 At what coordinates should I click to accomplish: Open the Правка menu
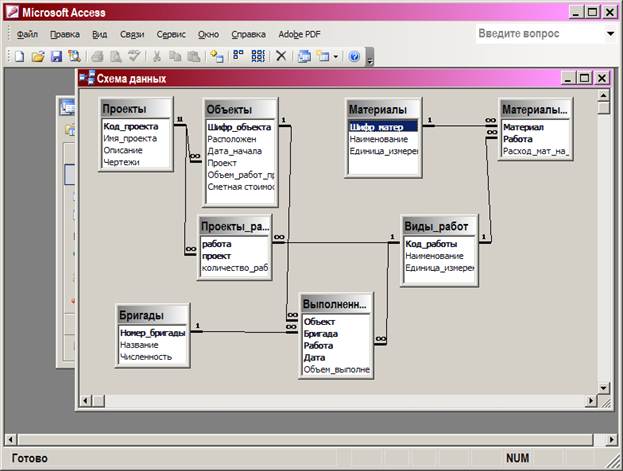(x=65, y=35)
